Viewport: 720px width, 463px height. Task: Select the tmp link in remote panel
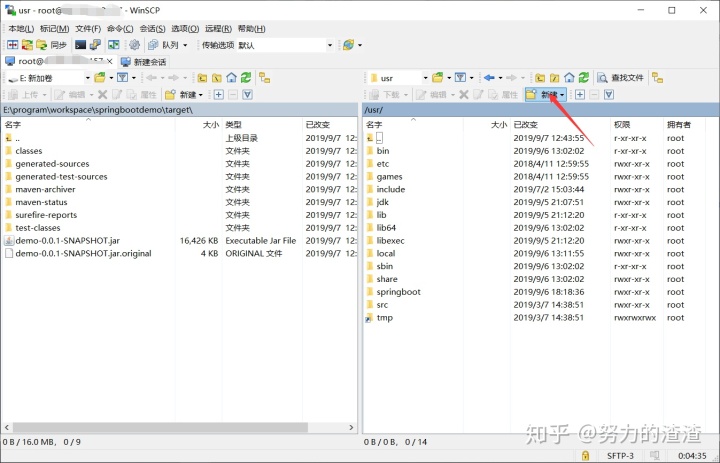tap(384, 318)
